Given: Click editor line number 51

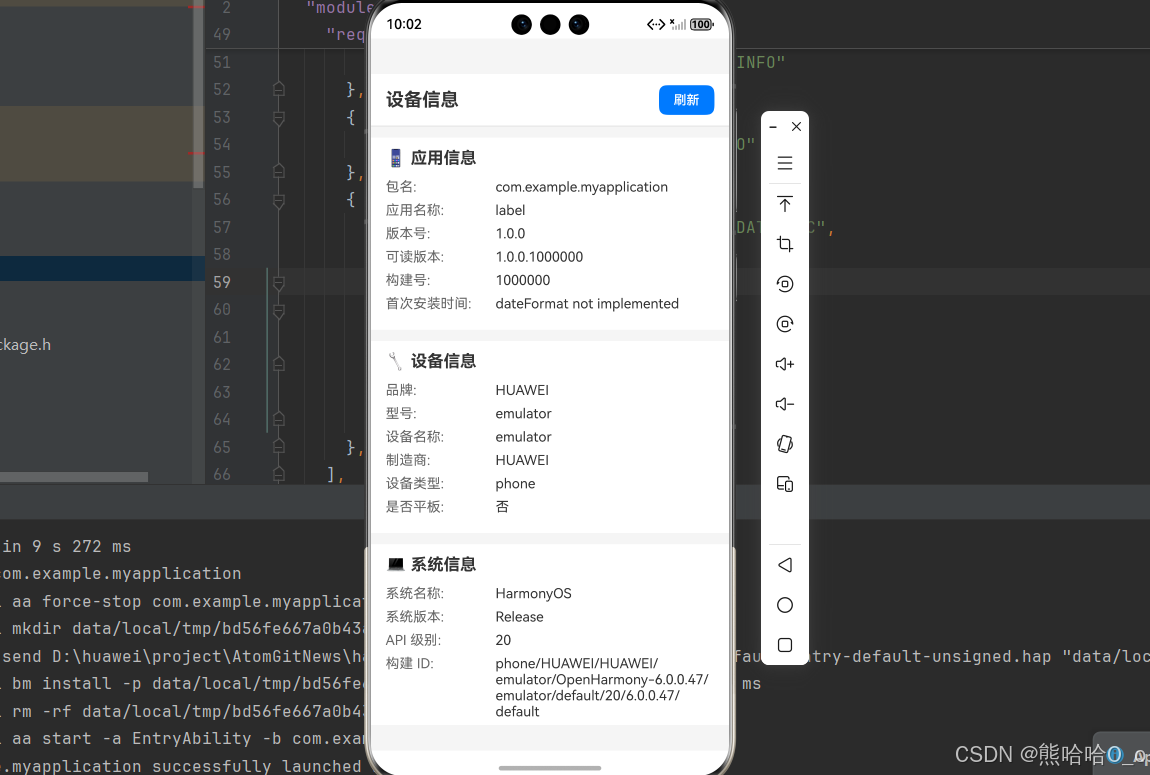Looking at the screenshot, I should 221,62.
